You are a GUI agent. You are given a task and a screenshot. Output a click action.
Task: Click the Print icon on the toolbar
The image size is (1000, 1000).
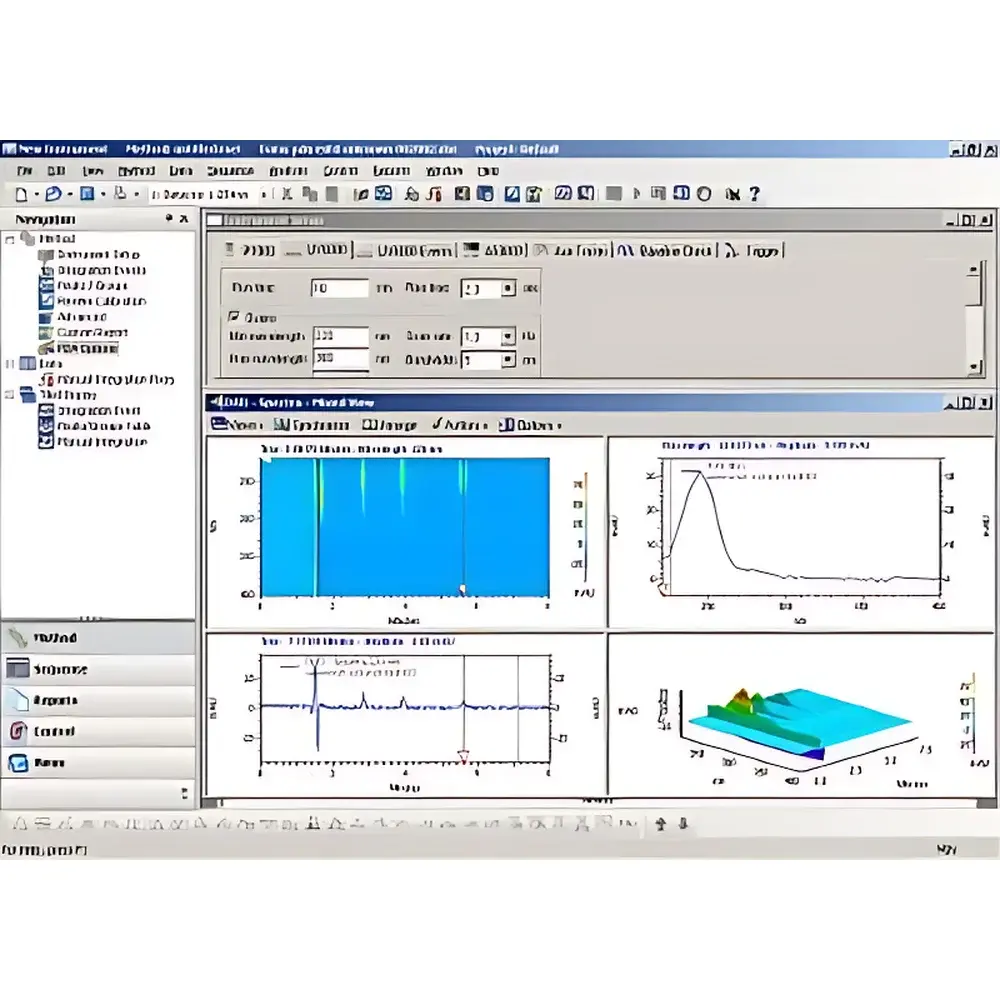point(119,195)
